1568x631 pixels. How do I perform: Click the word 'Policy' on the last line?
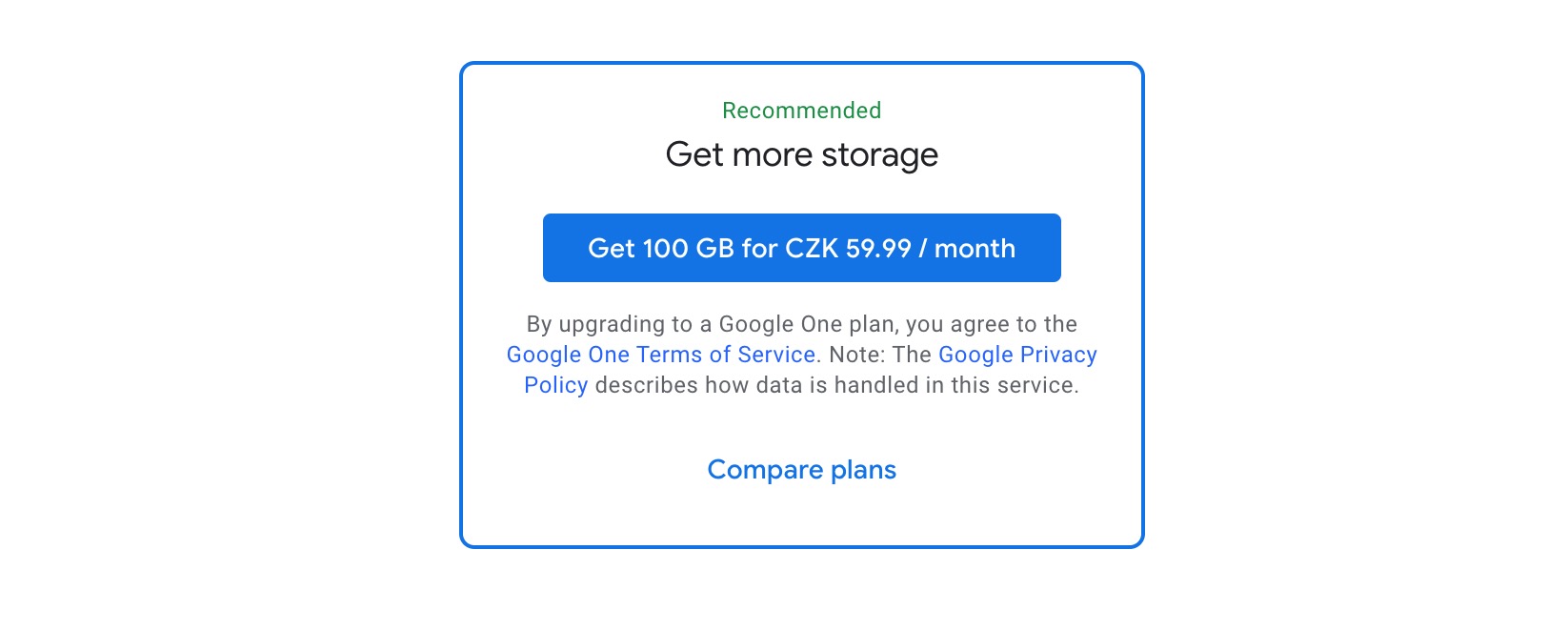coord(555,385)
